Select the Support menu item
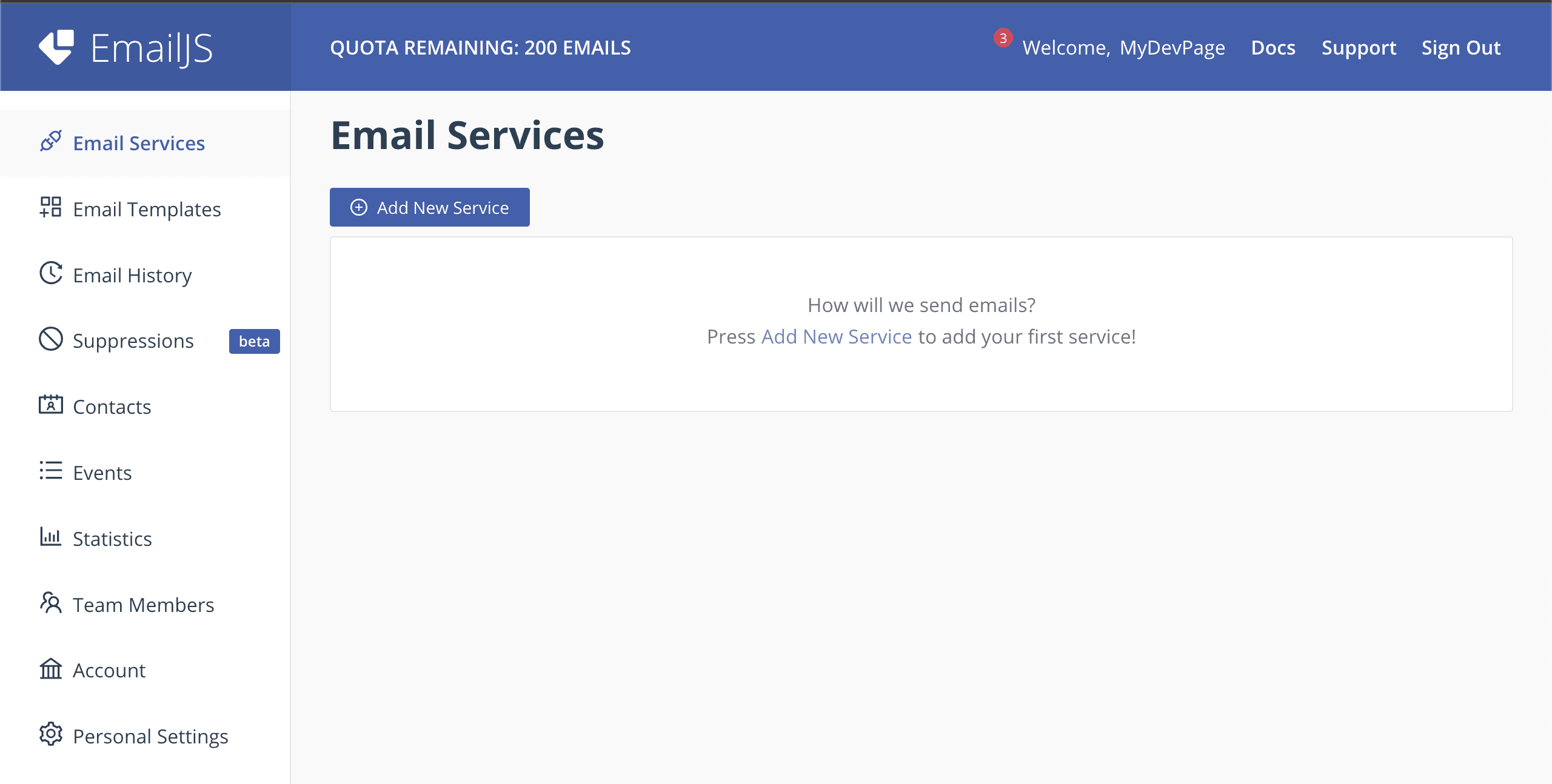The height and width of the screenshot is (784, 1552). point(1359,48)
